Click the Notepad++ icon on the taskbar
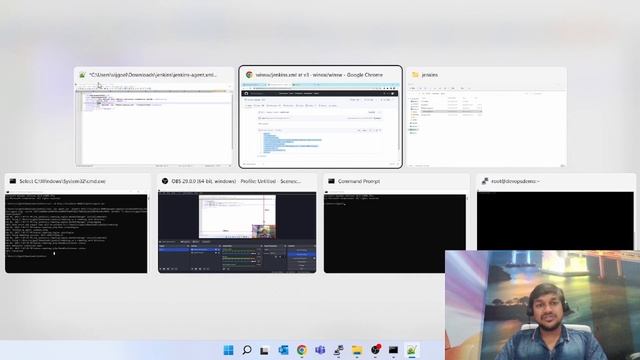The width and height of the screenshot is (640, 360). [412, 350]
